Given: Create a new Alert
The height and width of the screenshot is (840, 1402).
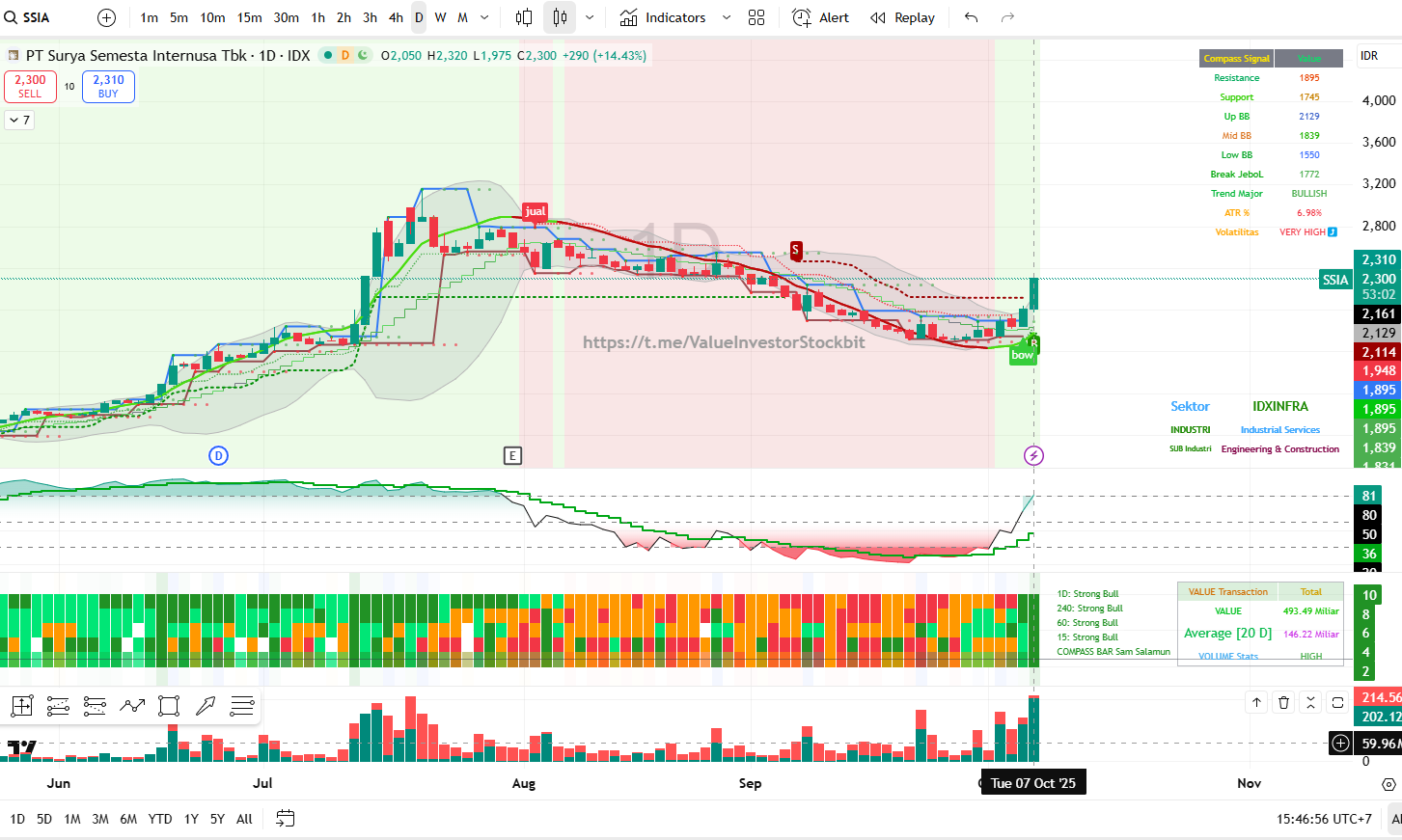Looking at the screenshot, I should click(821, 17).
